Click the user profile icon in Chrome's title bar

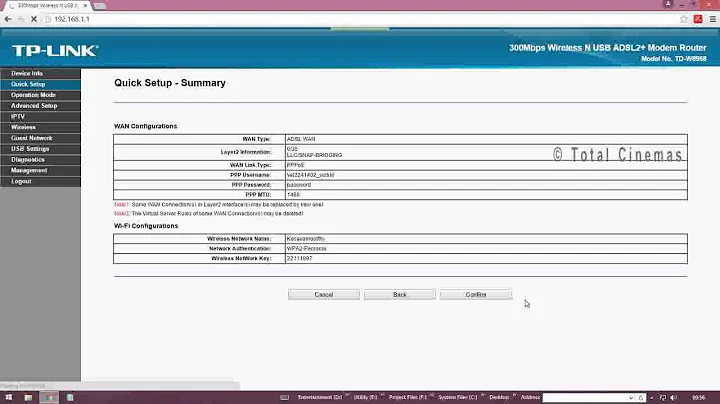668,4
